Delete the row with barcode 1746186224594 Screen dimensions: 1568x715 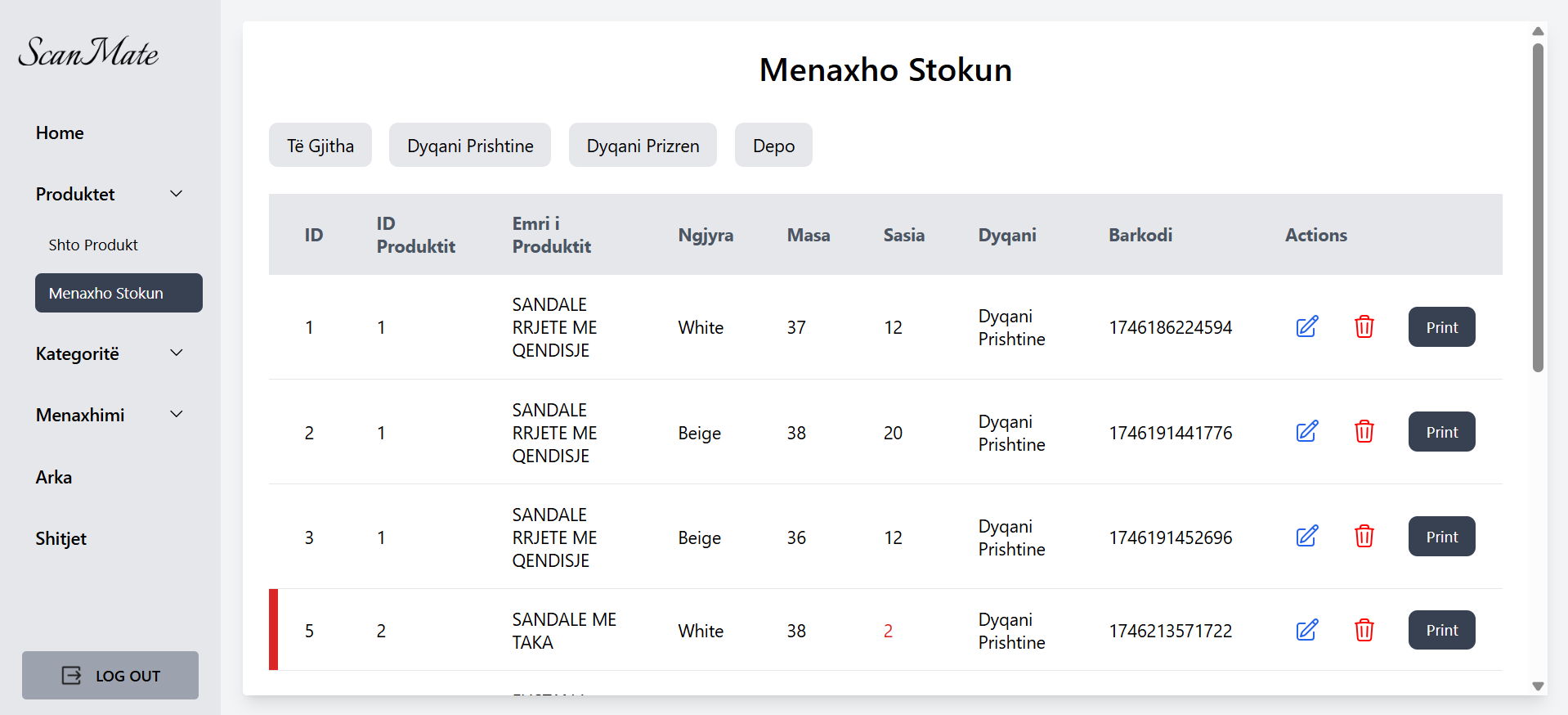coord(1364,326)
